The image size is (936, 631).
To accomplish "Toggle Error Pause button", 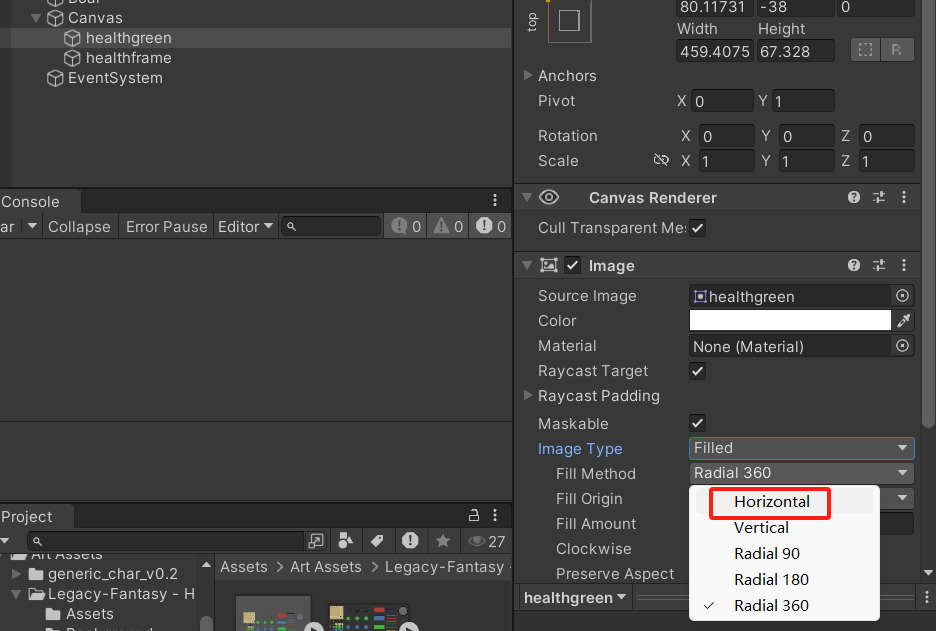I will [x=167, y=227].
